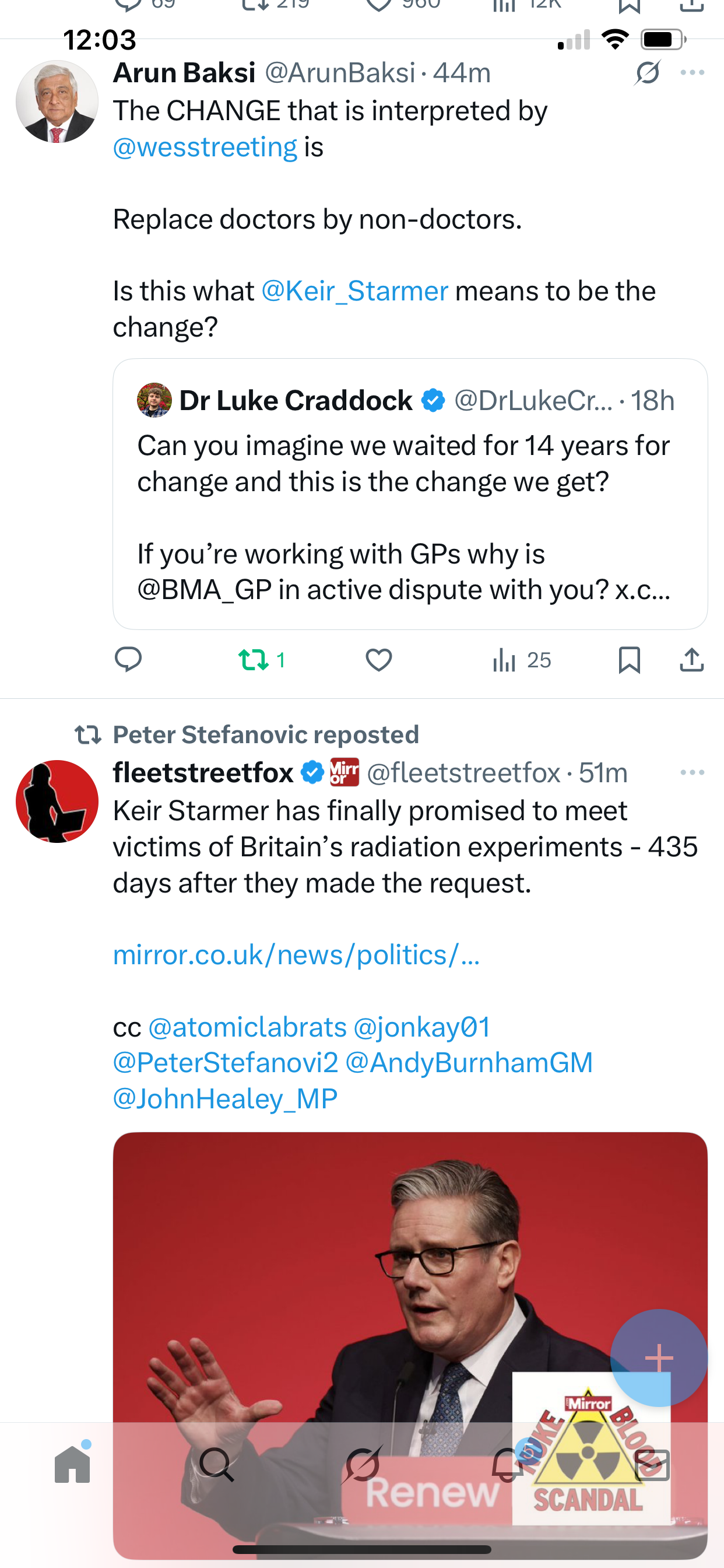
Task: Open more options on Arun Baksi's tweet
Action: coord(693,73)
